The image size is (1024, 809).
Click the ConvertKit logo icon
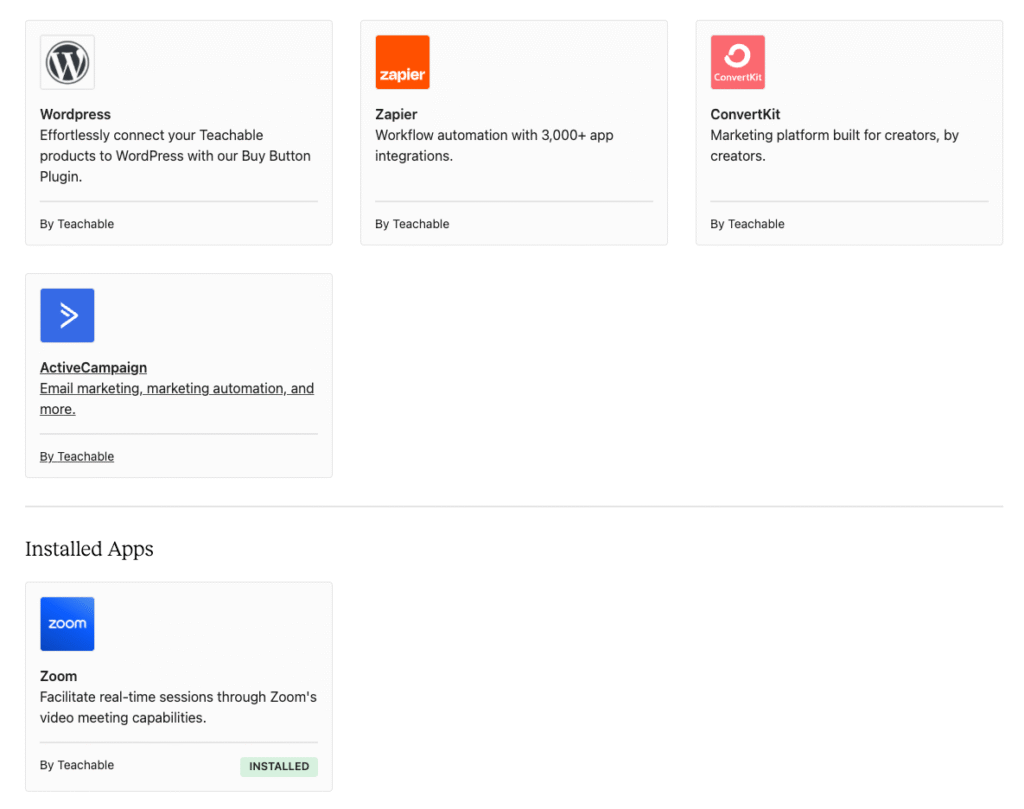click(737, 61)
